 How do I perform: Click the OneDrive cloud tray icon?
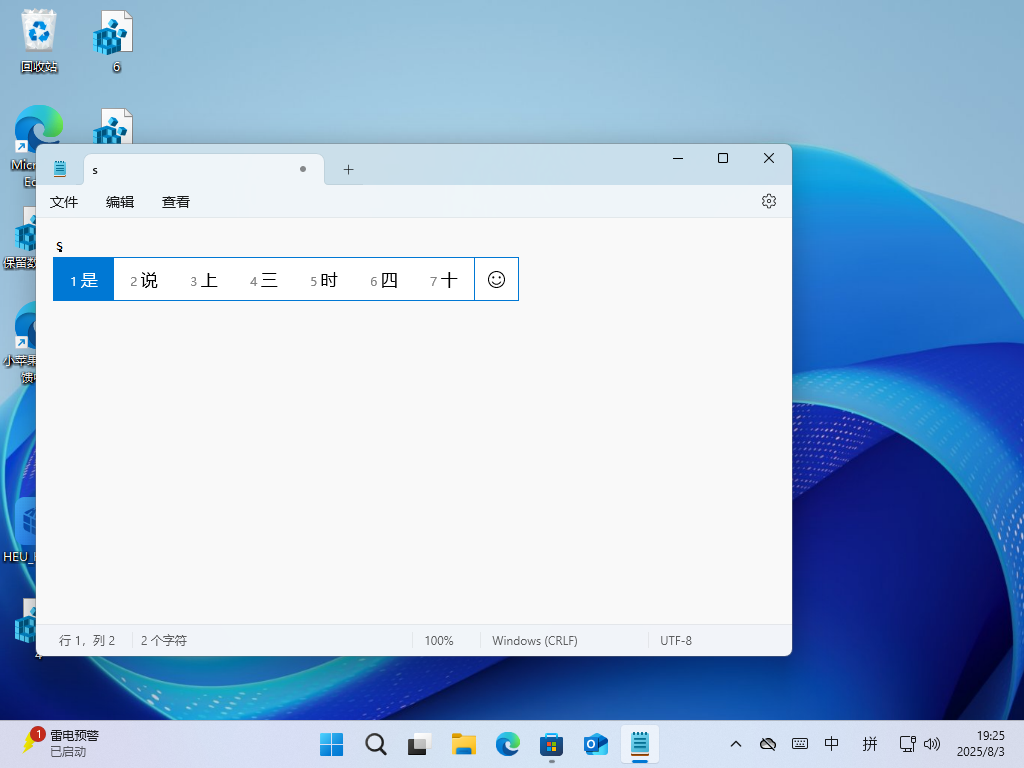tap(768, 744)
